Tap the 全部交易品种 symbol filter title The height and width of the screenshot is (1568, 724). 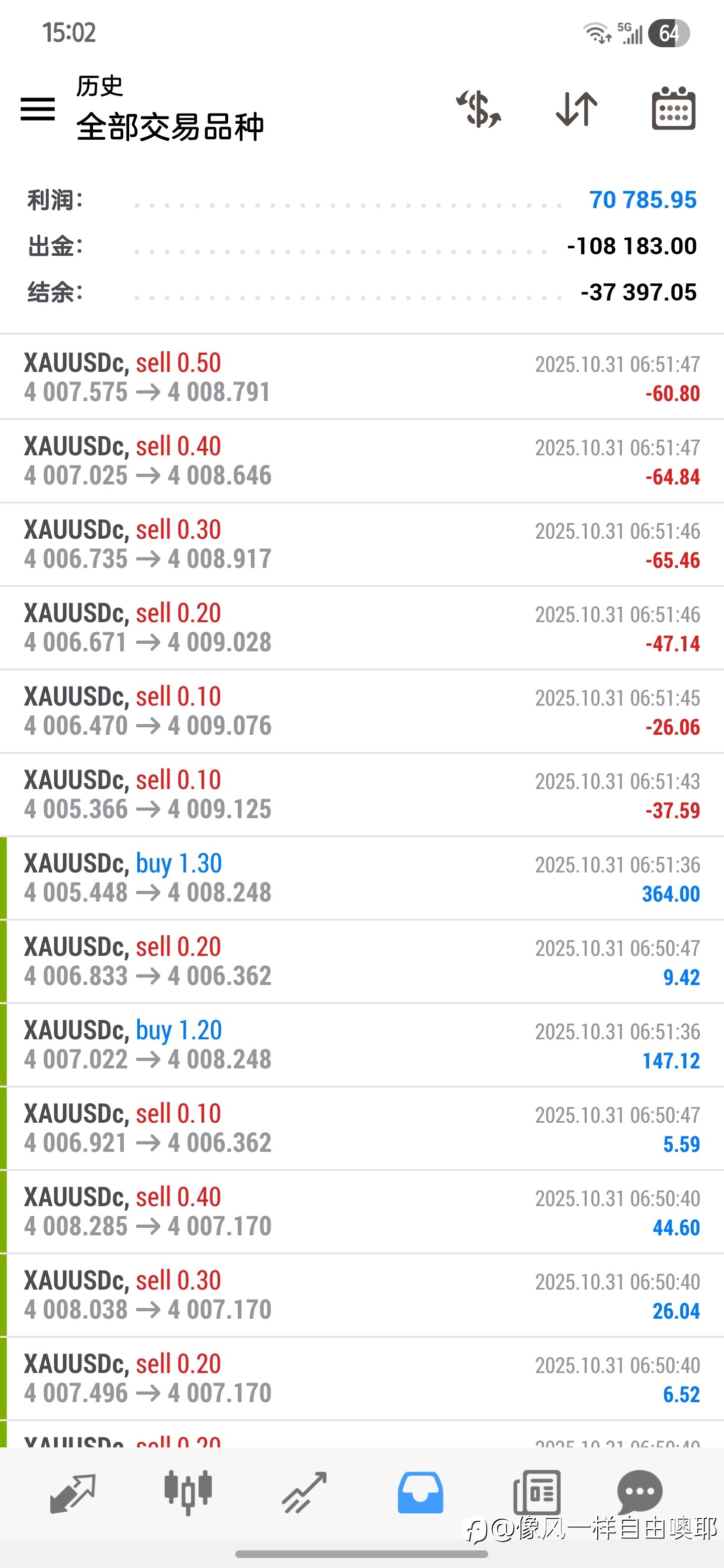[170, 127]
